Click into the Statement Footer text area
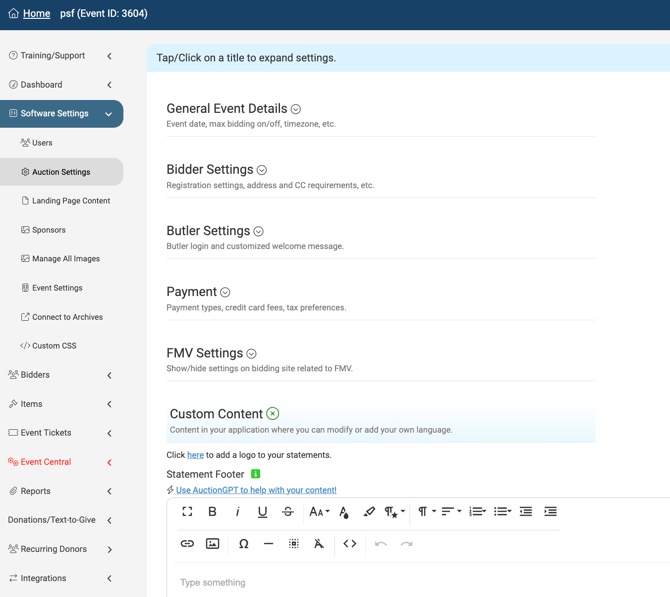The width and height of the screenshot is (670, 597). (x=400, y=582)
